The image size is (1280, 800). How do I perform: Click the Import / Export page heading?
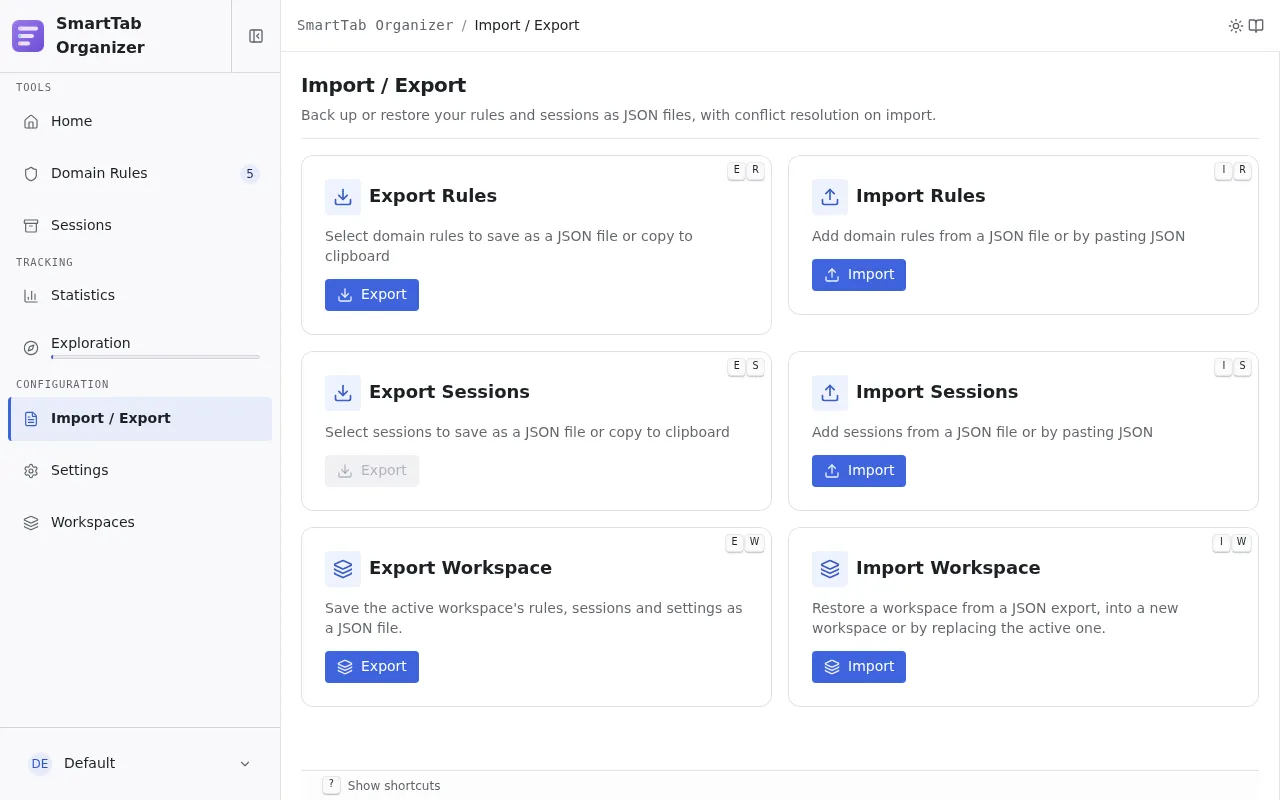tap(383, 85)
